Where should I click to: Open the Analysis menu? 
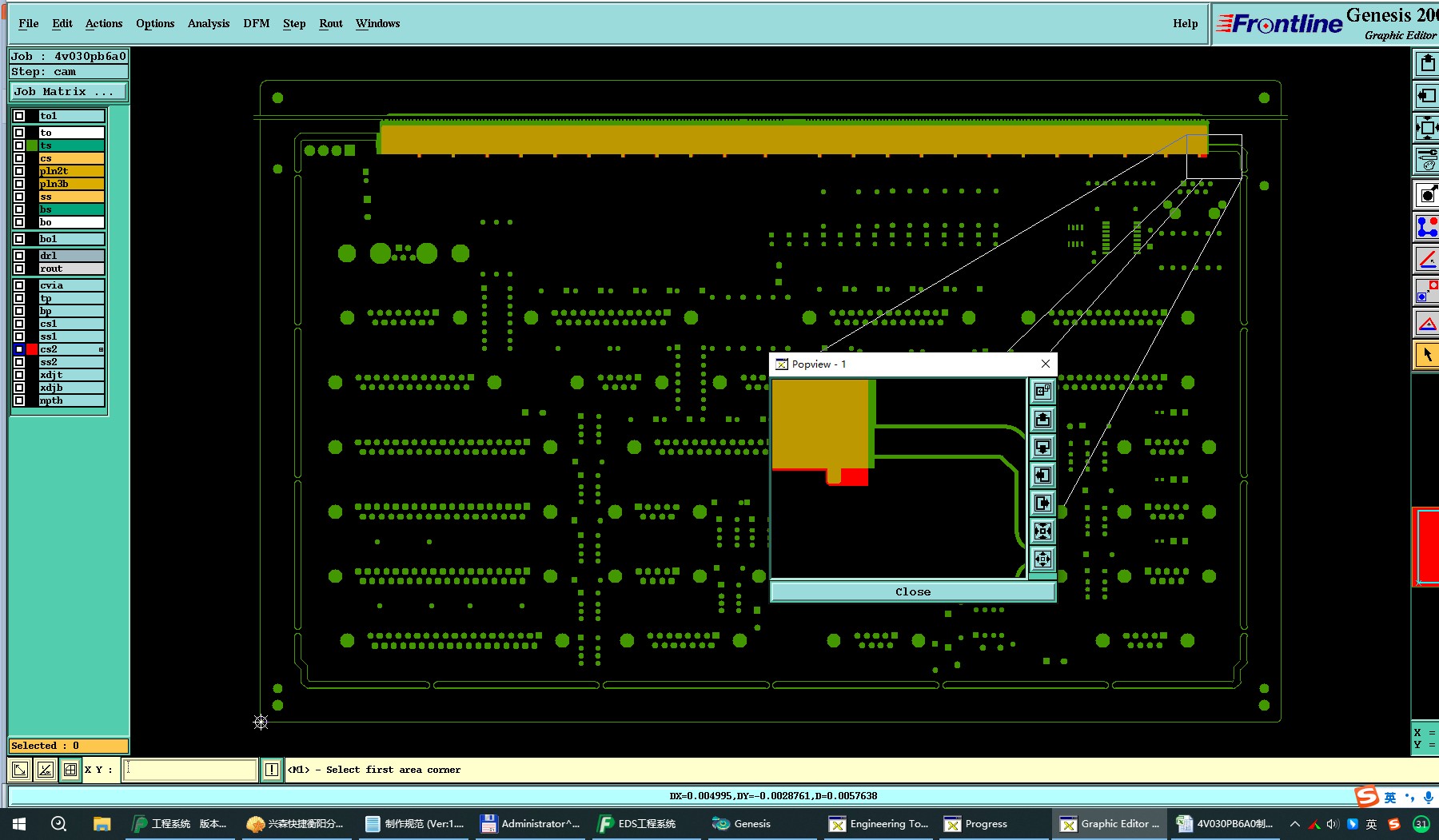209,23
